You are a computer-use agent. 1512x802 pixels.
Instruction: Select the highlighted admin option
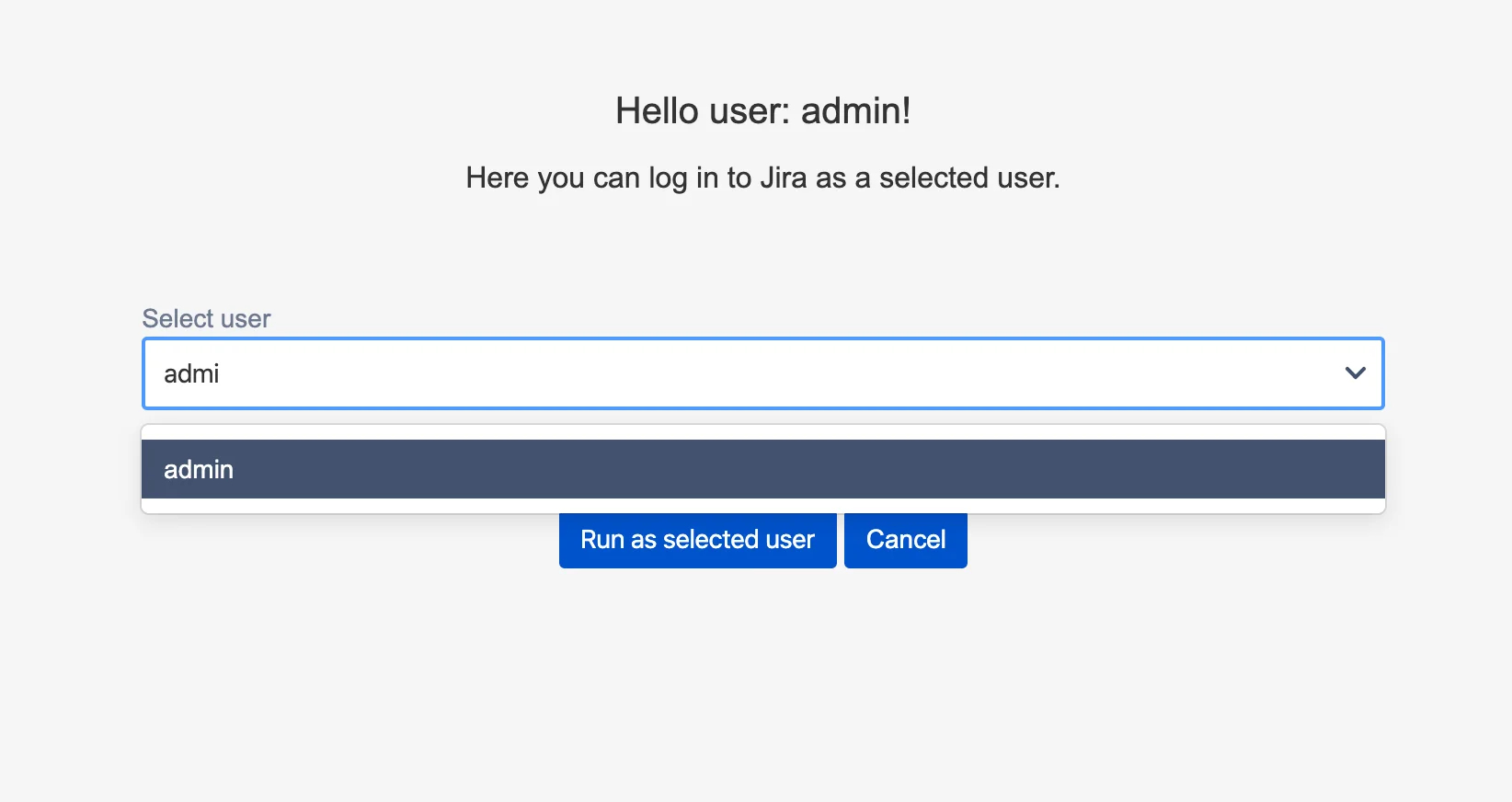coord(763,469)
